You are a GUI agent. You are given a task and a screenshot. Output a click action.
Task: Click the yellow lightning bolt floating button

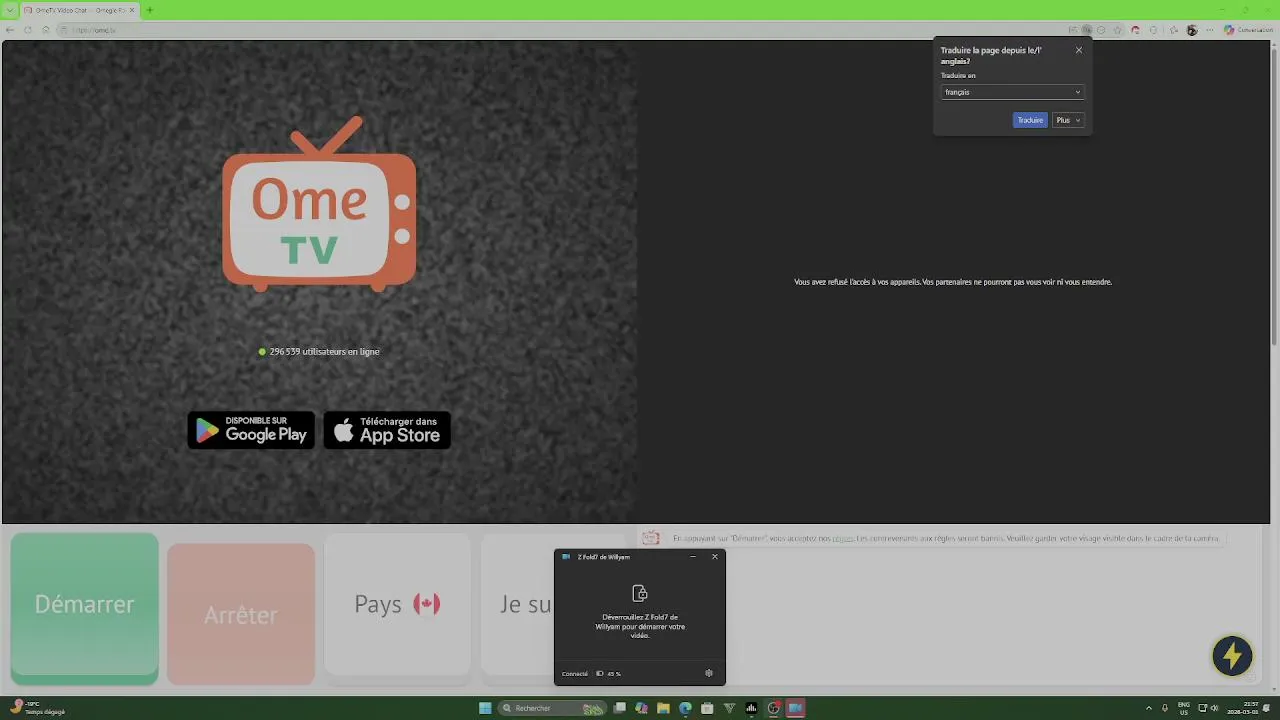coord(1232,656)
